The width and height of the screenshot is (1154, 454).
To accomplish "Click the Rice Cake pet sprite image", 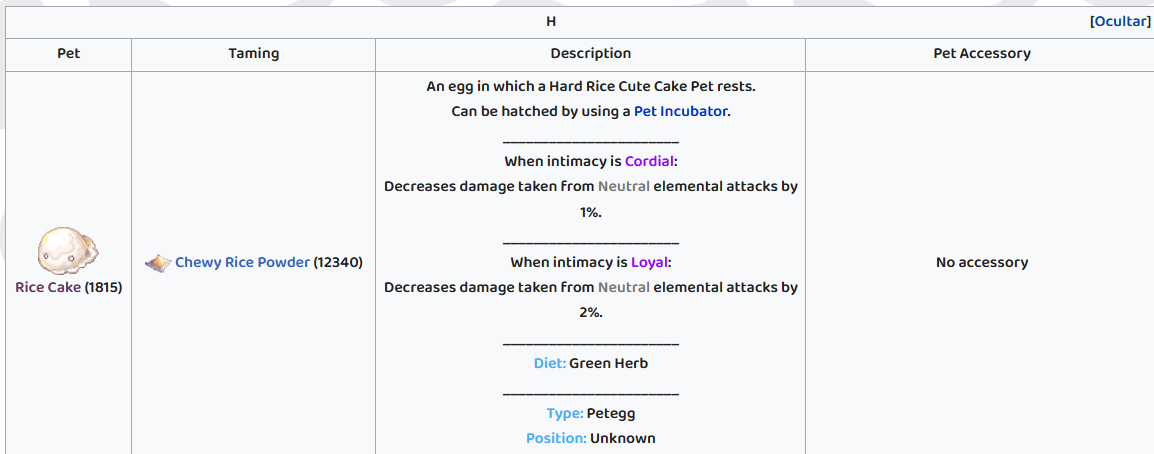I will pos(68,251).
